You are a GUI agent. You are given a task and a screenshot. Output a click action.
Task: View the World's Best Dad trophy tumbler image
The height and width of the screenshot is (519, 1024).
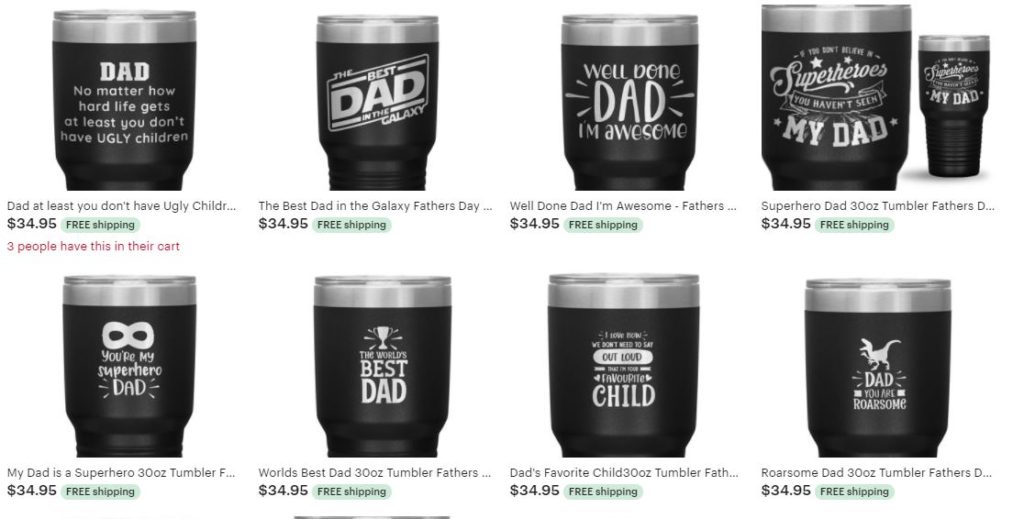coord(382,366)
